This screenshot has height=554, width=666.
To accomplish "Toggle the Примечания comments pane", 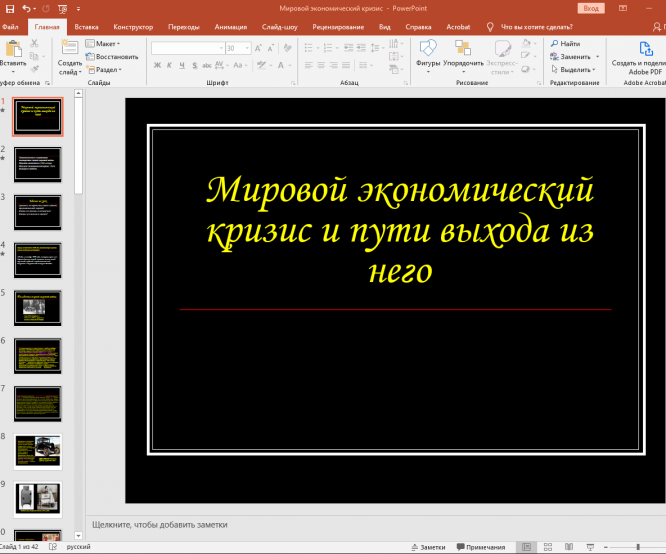I will [480, 547].
